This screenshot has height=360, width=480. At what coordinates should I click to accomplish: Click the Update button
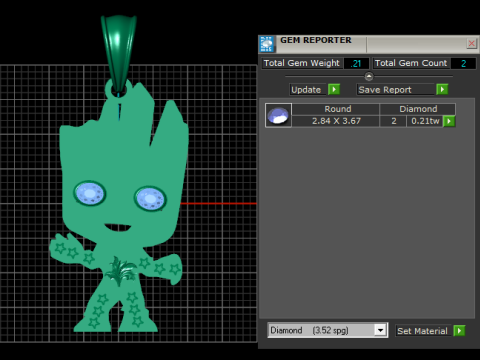(x=307, y=90)
